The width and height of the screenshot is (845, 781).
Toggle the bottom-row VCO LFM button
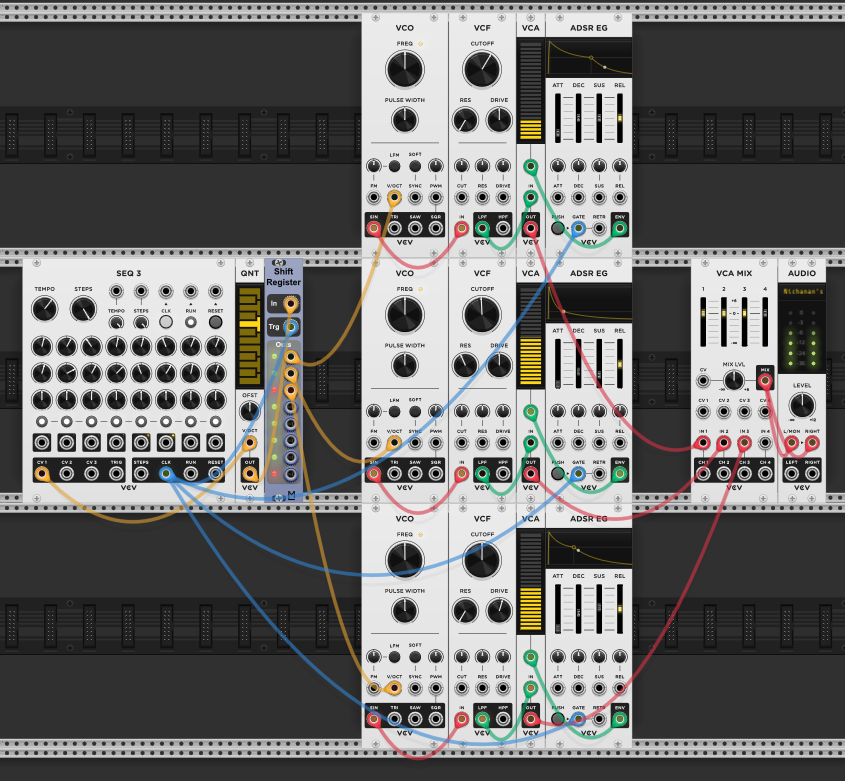(x=394, y=657)
